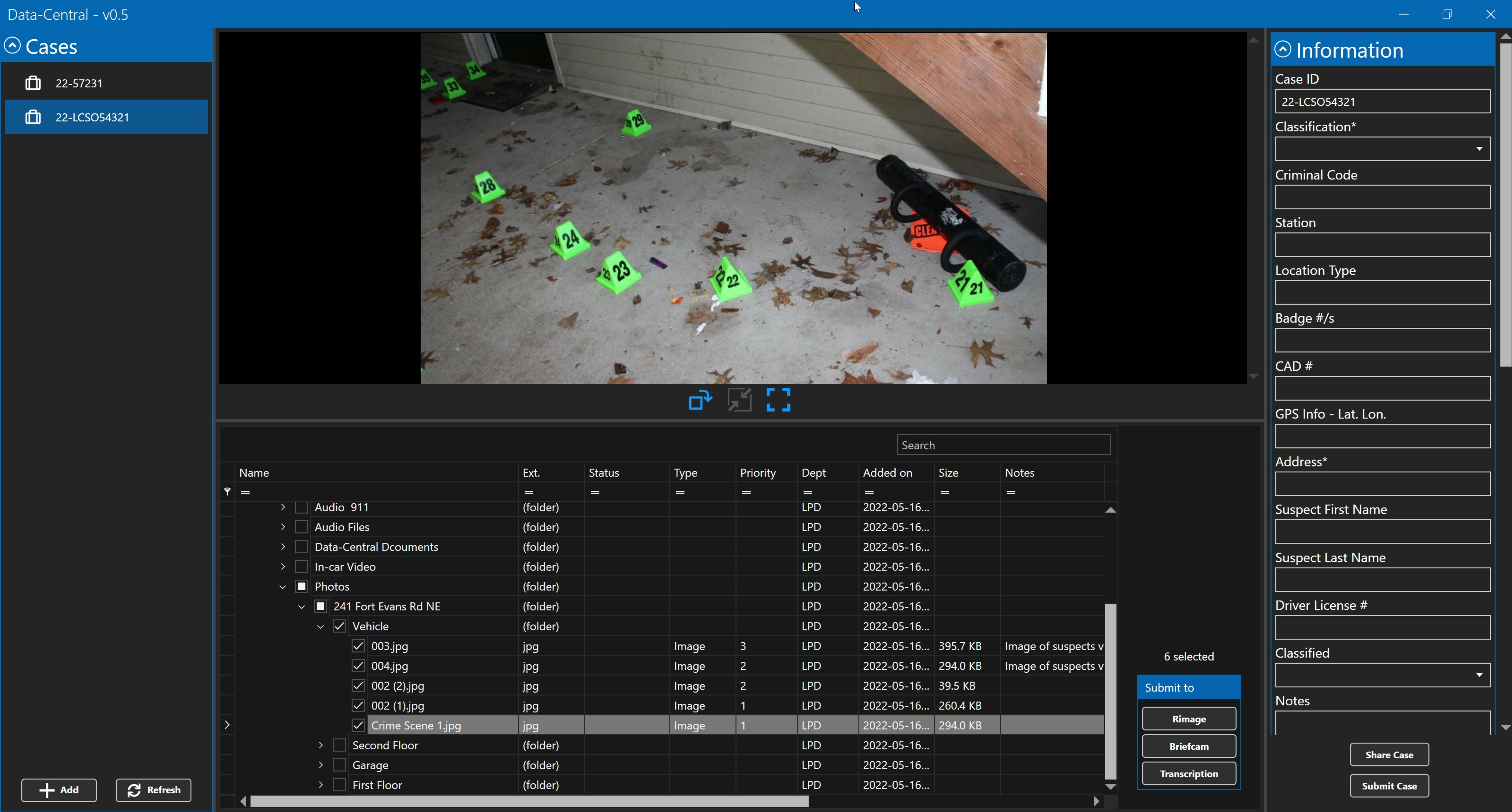The image size is (1512, 812).
Task: Uncheck the 004.jpg checkbox
Action: [x=358, y=666]
